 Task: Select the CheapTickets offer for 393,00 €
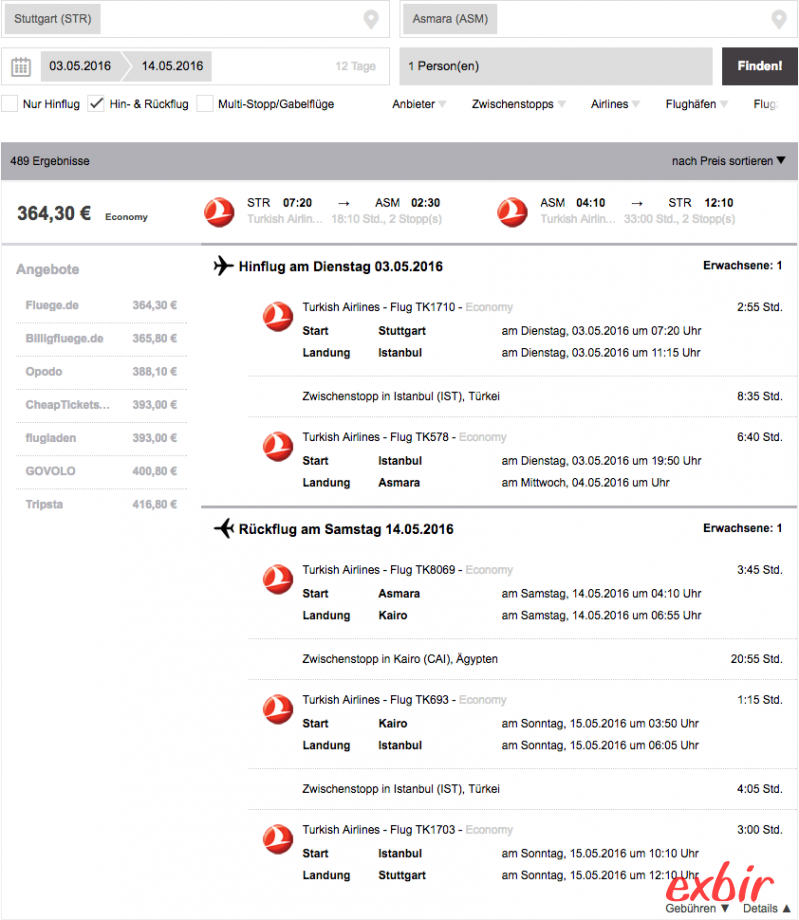tap(101, 405)
